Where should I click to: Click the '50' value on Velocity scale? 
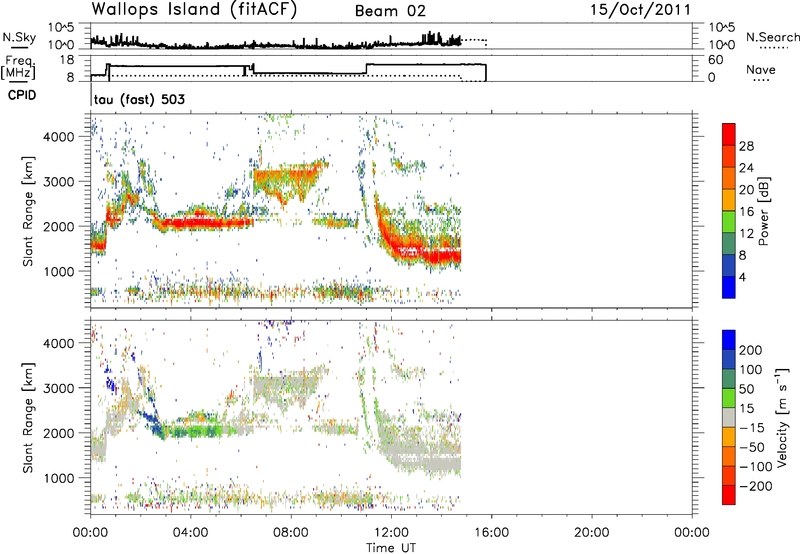pyautogui.click(x=746, y=389)
